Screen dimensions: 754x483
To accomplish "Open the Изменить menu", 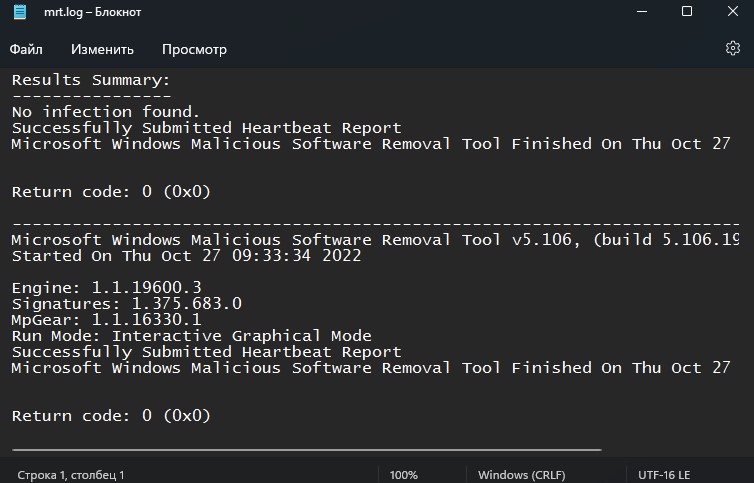I will coord(102,50).
